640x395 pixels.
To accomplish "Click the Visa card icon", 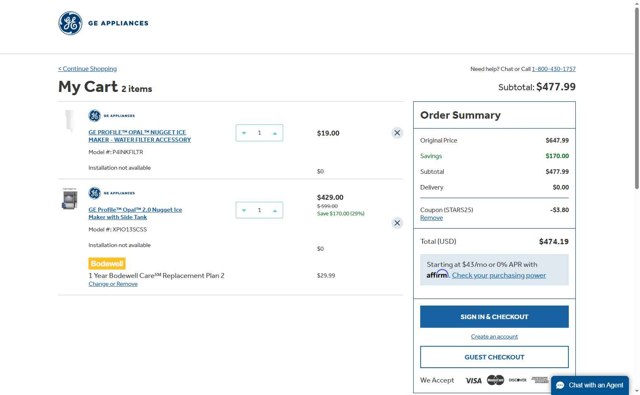I will [x=473, y=380].
